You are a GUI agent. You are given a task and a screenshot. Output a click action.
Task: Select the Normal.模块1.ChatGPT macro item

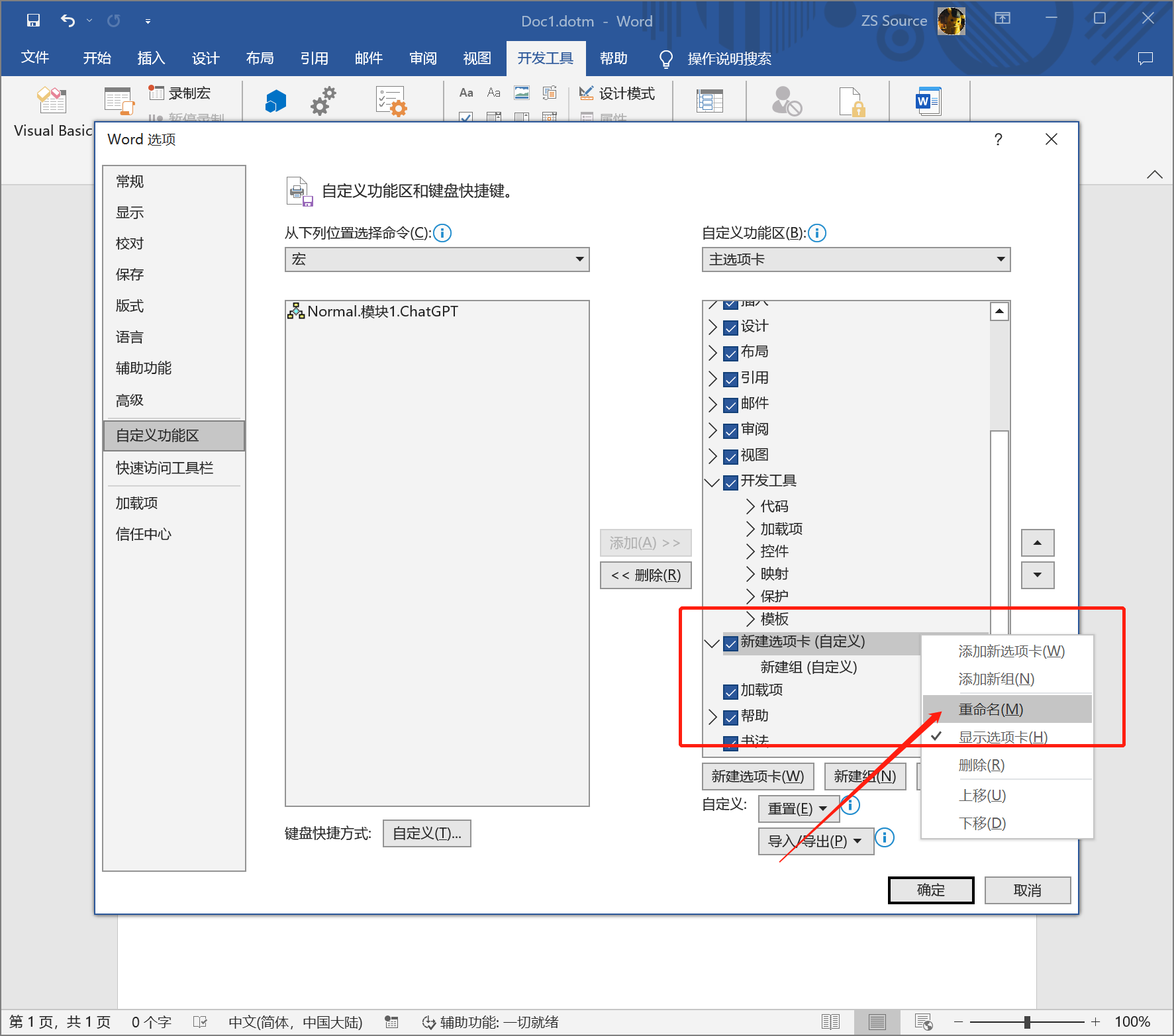coord(382,312)
